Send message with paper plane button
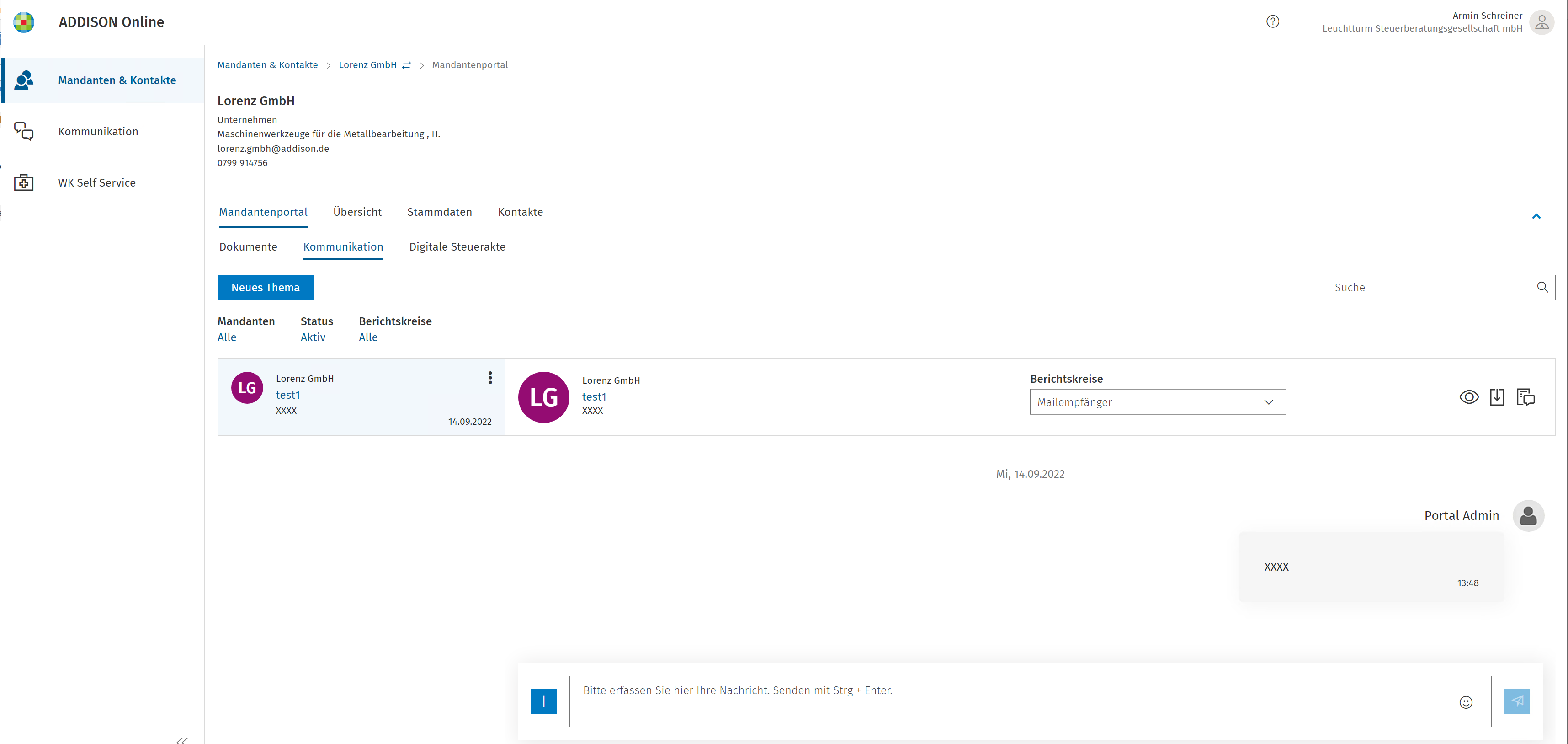Viewport: 1568px width, 744px height. pyautogui.click(x=1517, y=701)
